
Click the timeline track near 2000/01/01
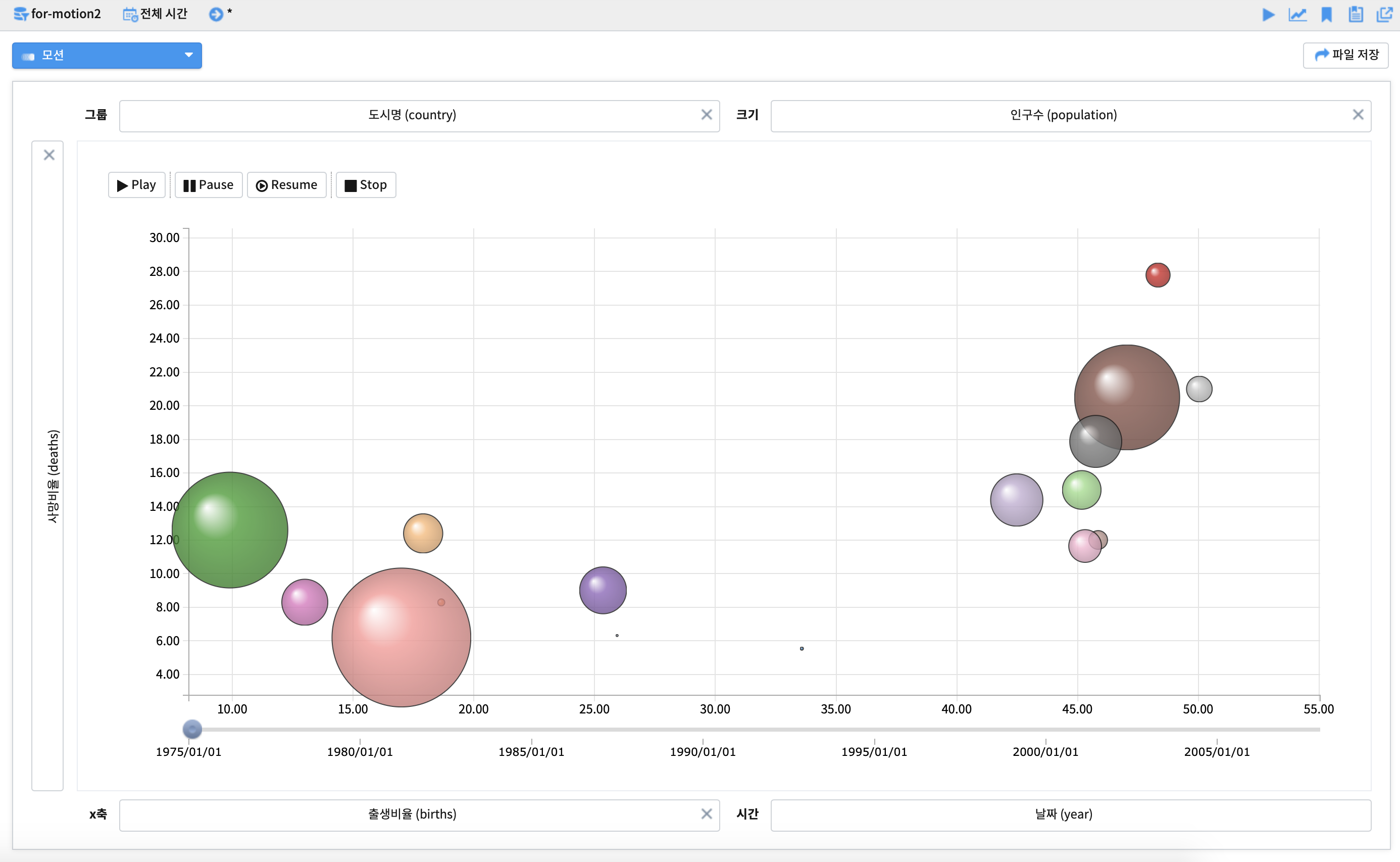click(1045, 729)
